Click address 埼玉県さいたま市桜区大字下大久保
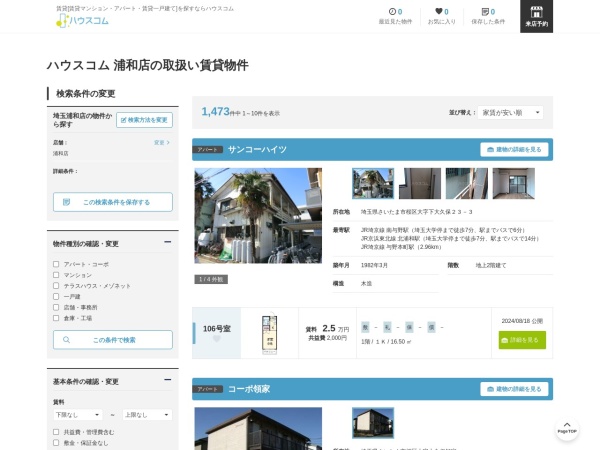This screenshot has width=600, height=450. (417, 212)
